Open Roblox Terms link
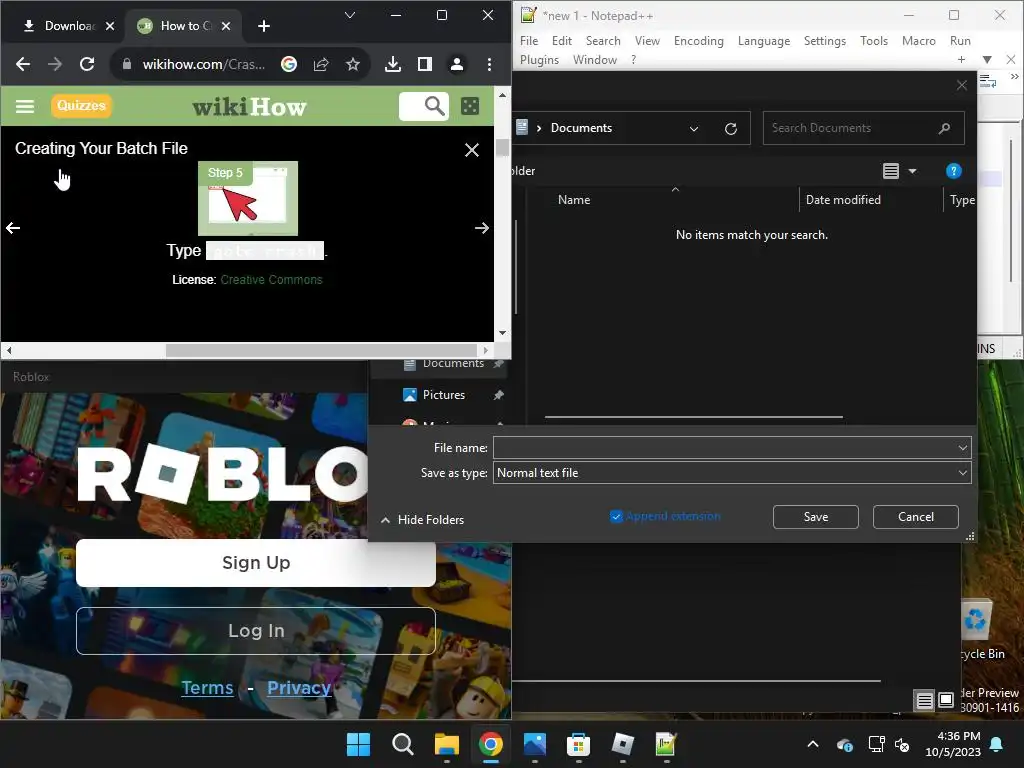 pyautogui.click(x=207, y=688)
